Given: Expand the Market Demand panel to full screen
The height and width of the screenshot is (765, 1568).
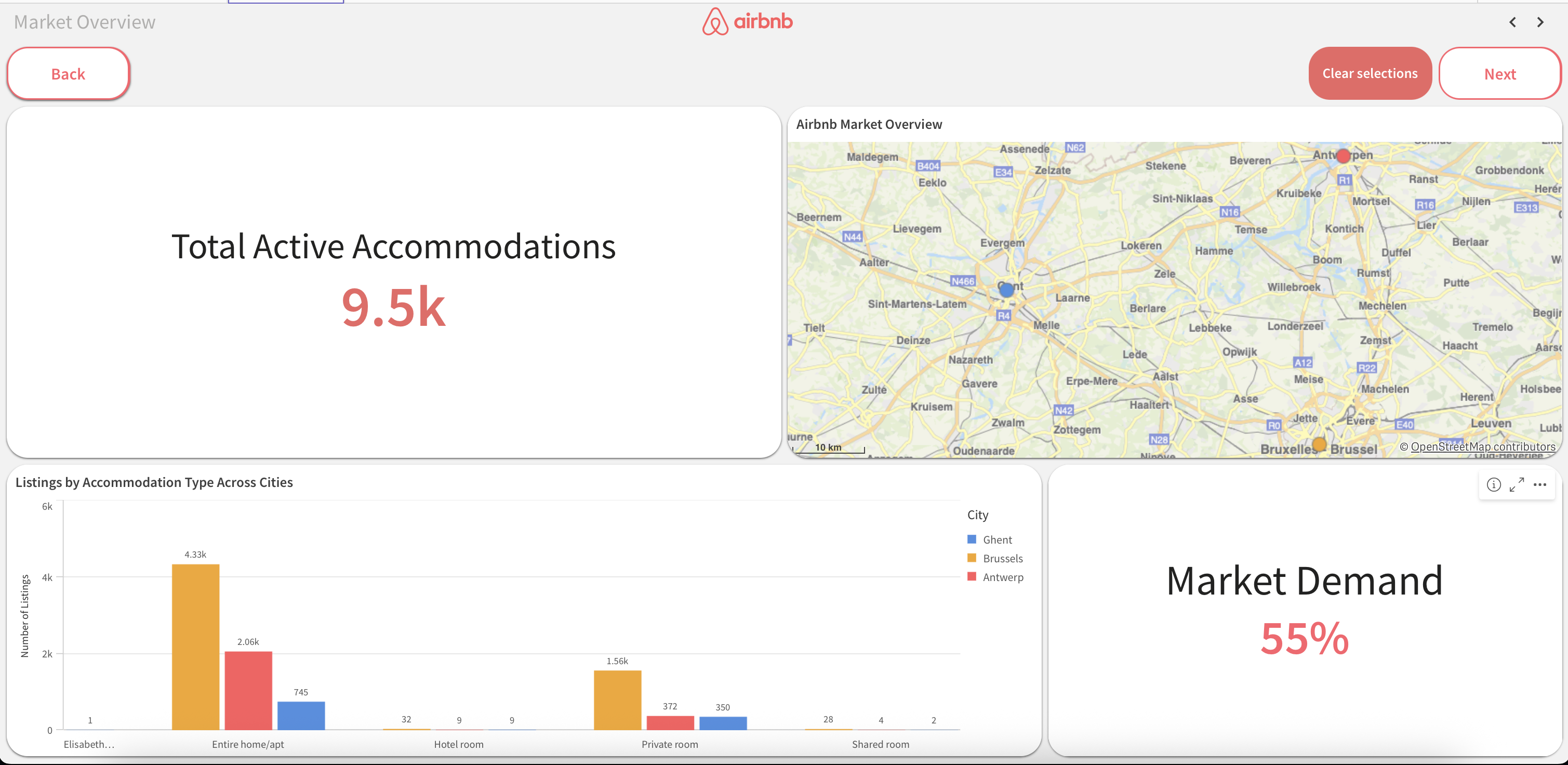Looking at the screenshot, I should (x=1517, y=485).
